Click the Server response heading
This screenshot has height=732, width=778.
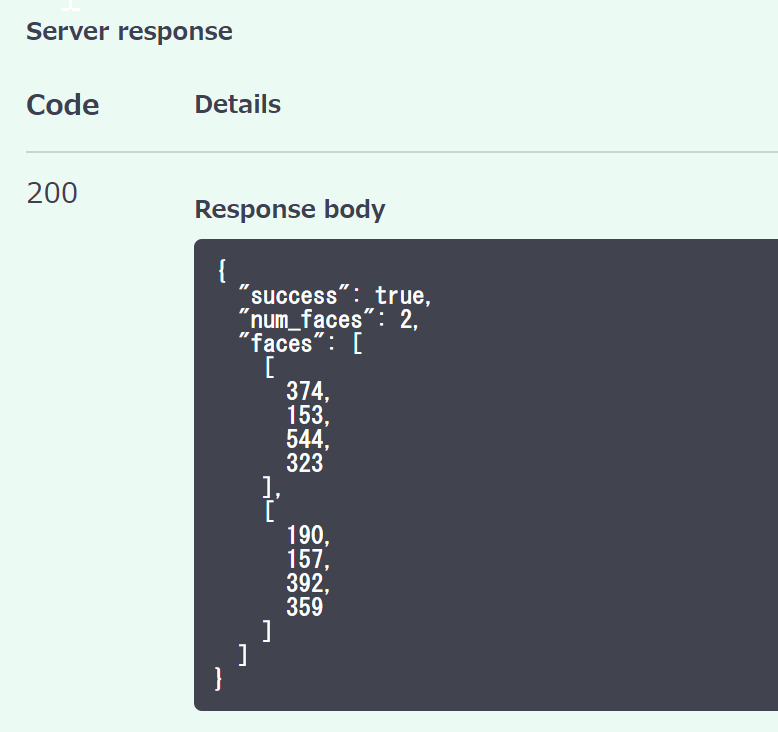[x=129, y=31]
